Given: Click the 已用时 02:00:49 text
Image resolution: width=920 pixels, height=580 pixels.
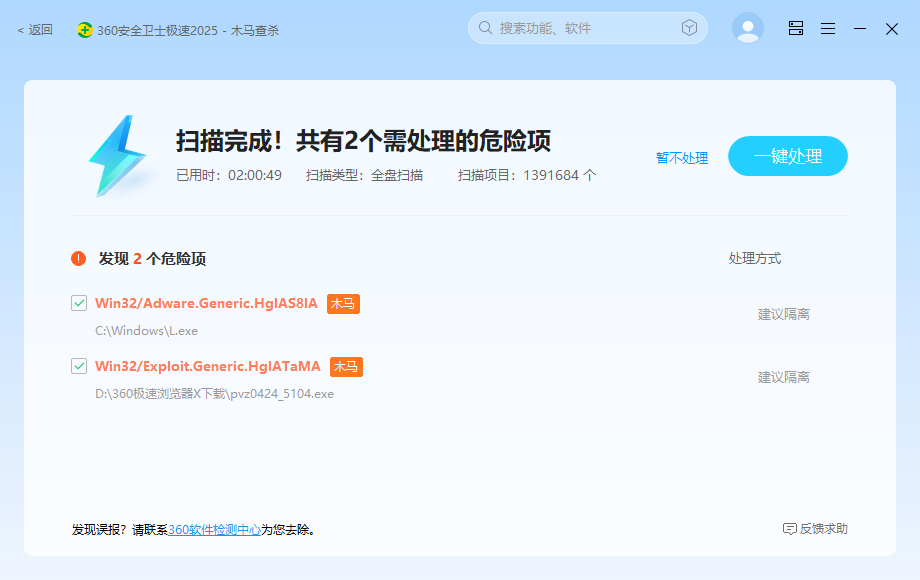Looking at the screenshot, I should [x=229, y=175].
